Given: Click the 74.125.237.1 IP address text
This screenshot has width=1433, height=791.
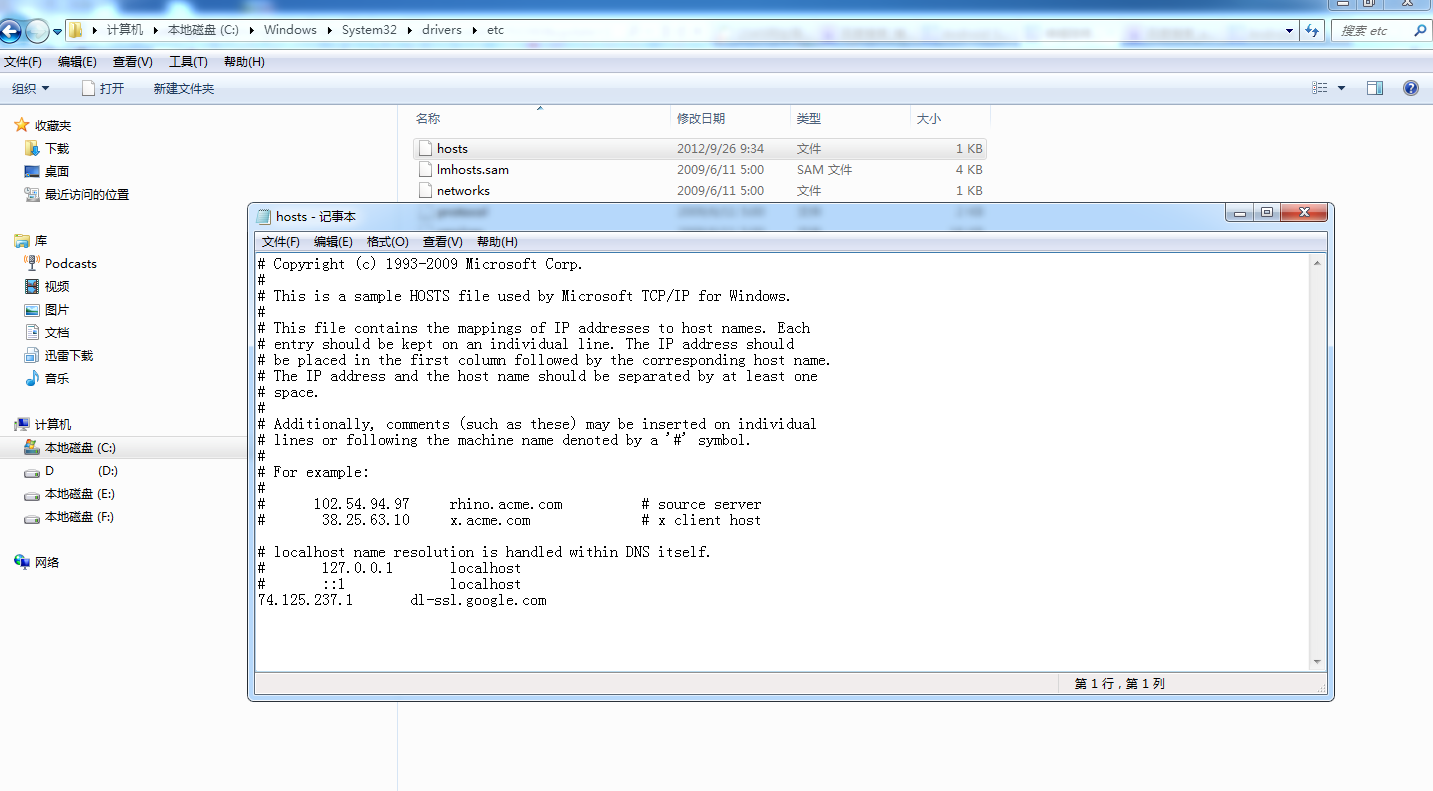Looking at the screenshot, I should pyautogui.click(x=305, y=600).
